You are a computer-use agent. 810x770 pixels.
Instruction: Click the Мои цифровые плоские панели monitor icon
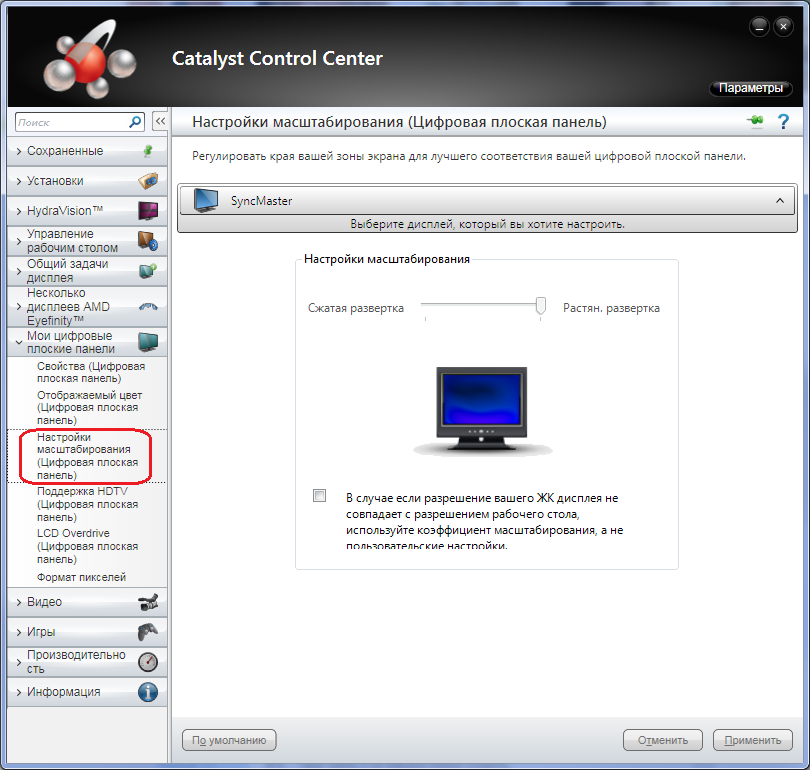click(148, 342)
